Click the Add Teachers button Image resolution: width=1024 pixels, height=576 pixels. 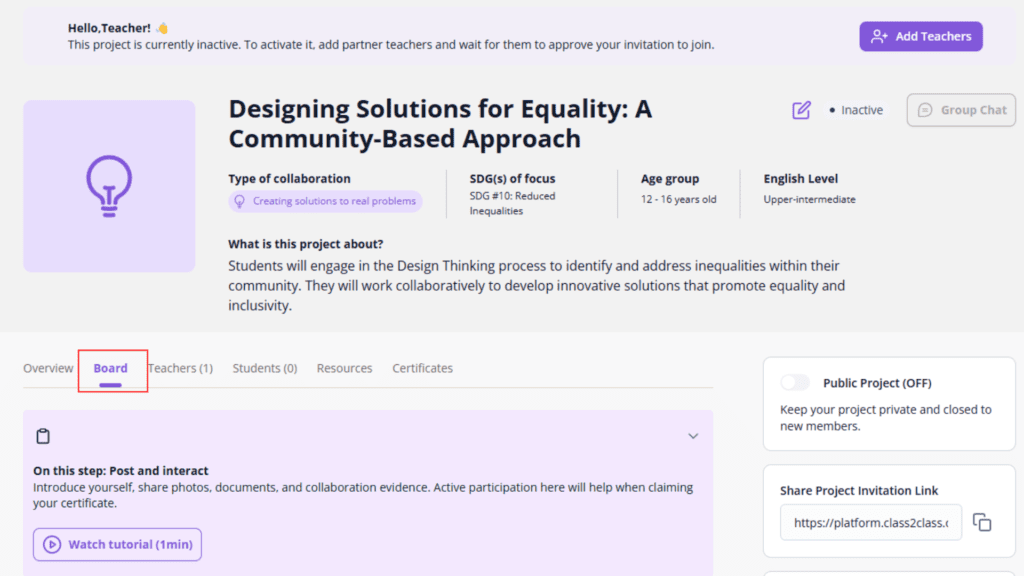tap(921, 37)
